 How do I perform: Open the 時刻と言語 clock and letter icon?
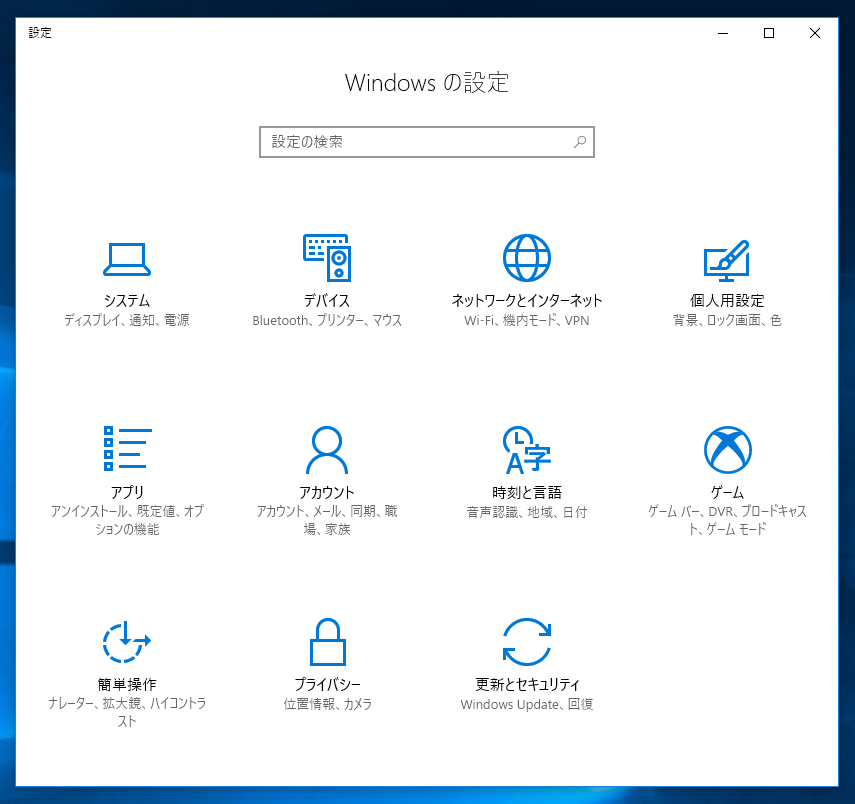[527, 450]
